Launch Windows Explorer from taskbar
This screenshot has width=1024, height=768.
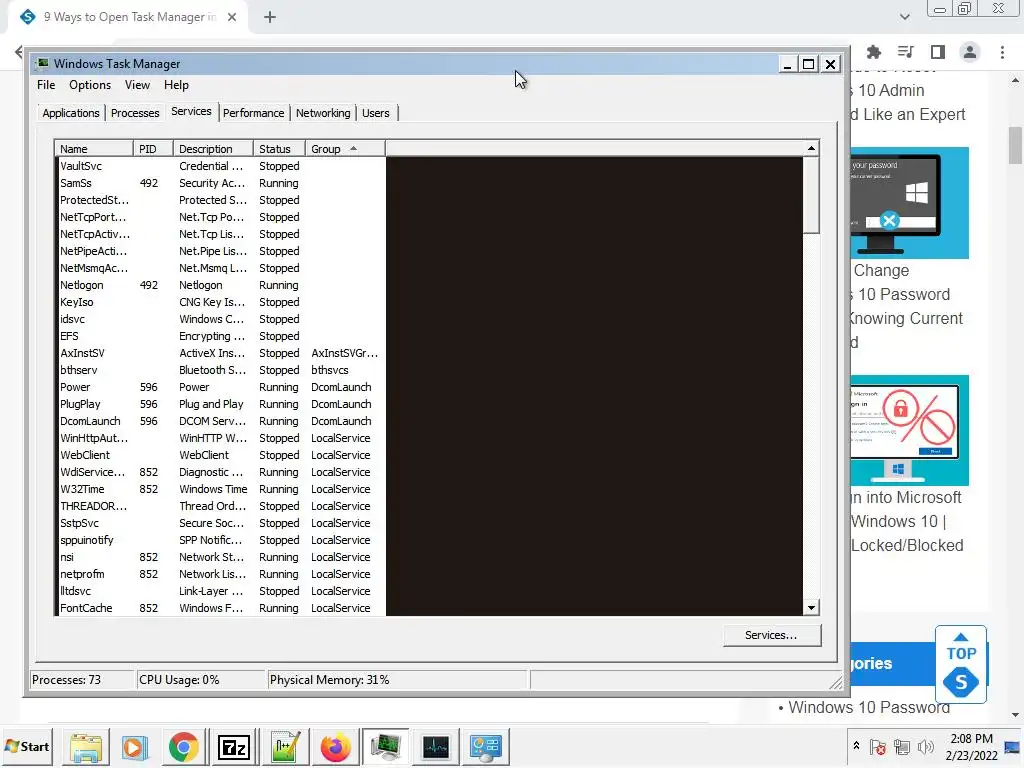pyautogui.click(x=86, y=747)
